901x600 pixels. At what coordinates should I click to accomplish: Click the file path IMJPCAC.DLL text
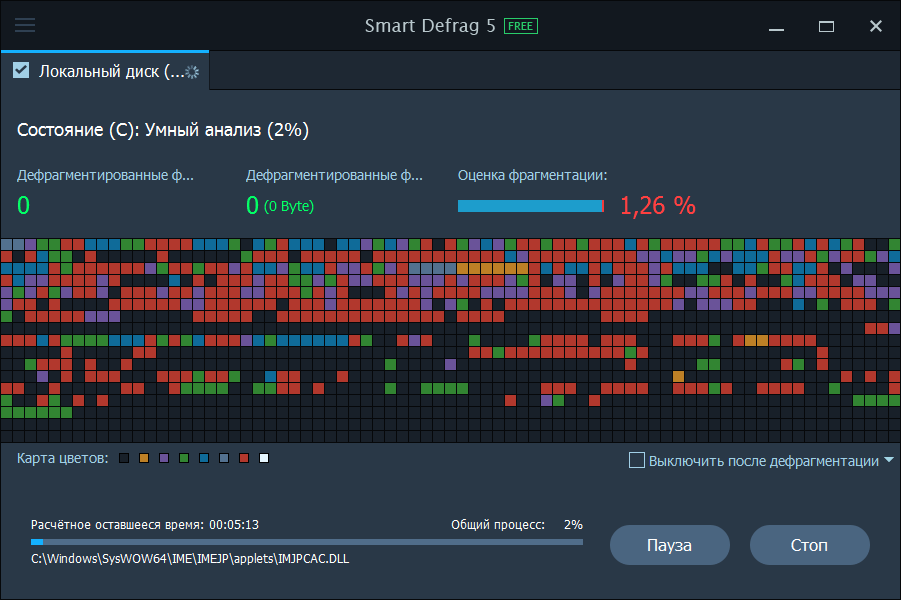(190, 559)
